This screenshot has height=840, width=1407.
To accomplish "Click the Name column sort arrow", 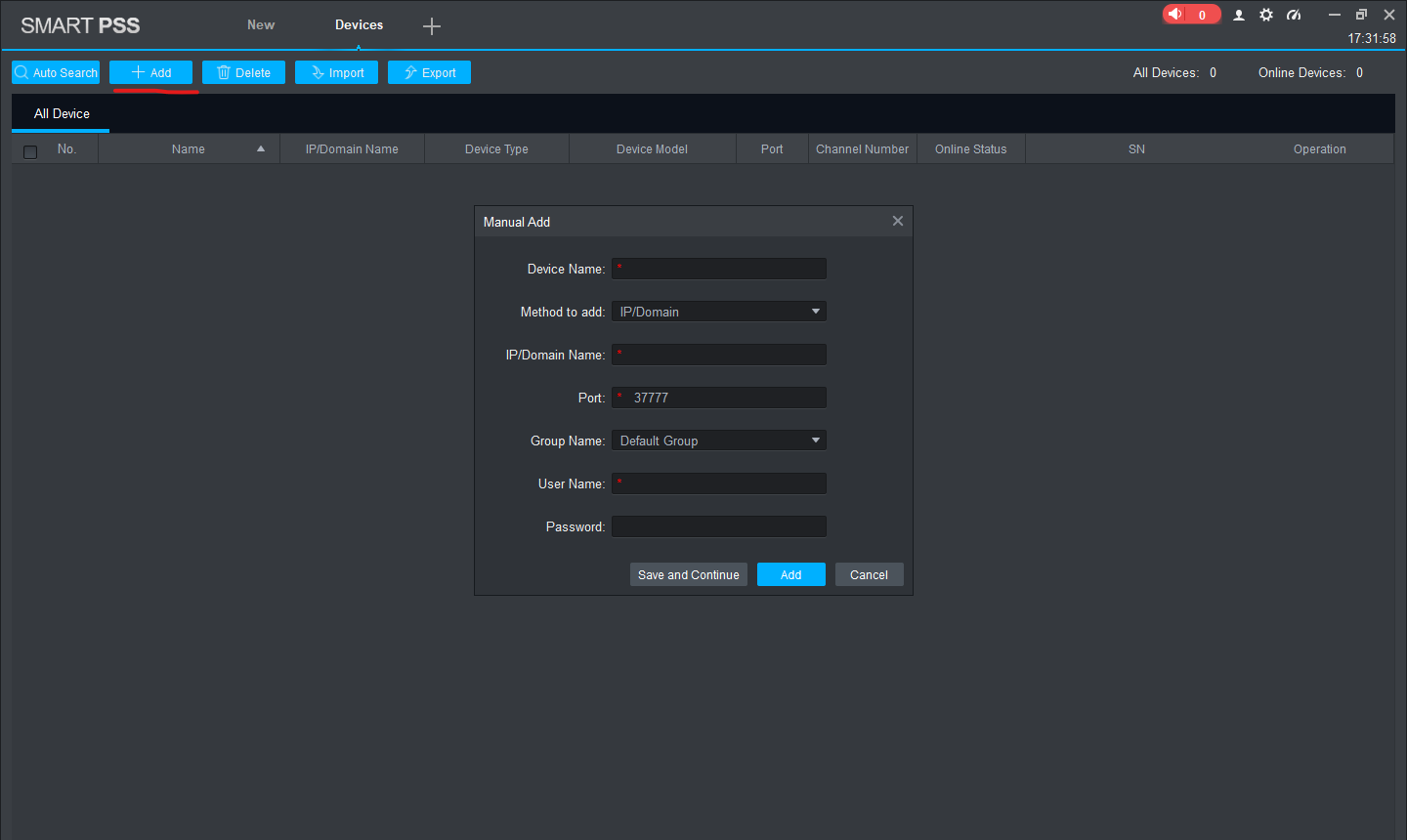I will coord(261,149).
